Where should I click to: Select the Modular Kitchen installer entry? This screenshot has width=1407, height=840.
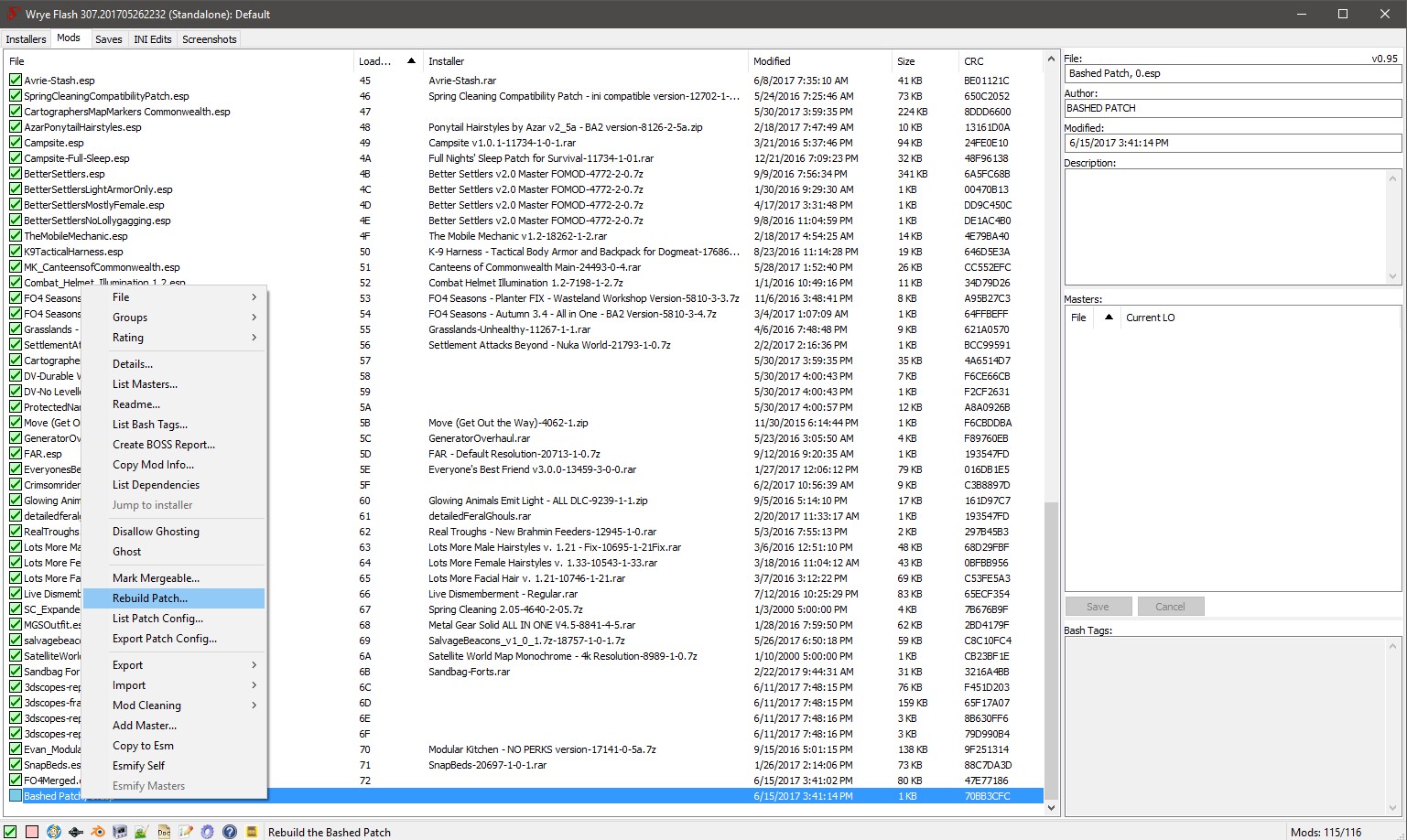pyautogui.click(x=542, y=749)
